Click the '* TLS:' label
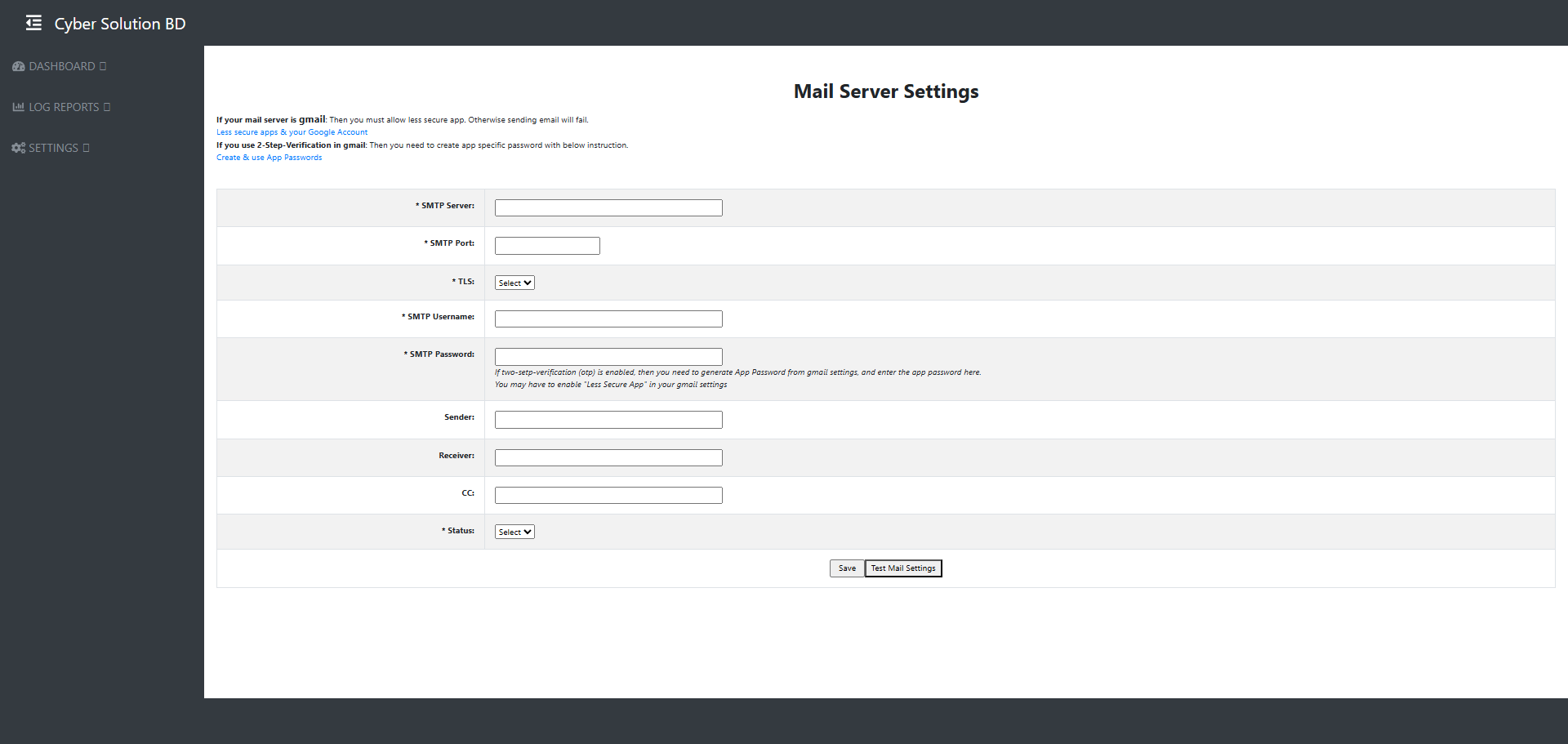The image size is (1568, 744). [x=463, y=282]
